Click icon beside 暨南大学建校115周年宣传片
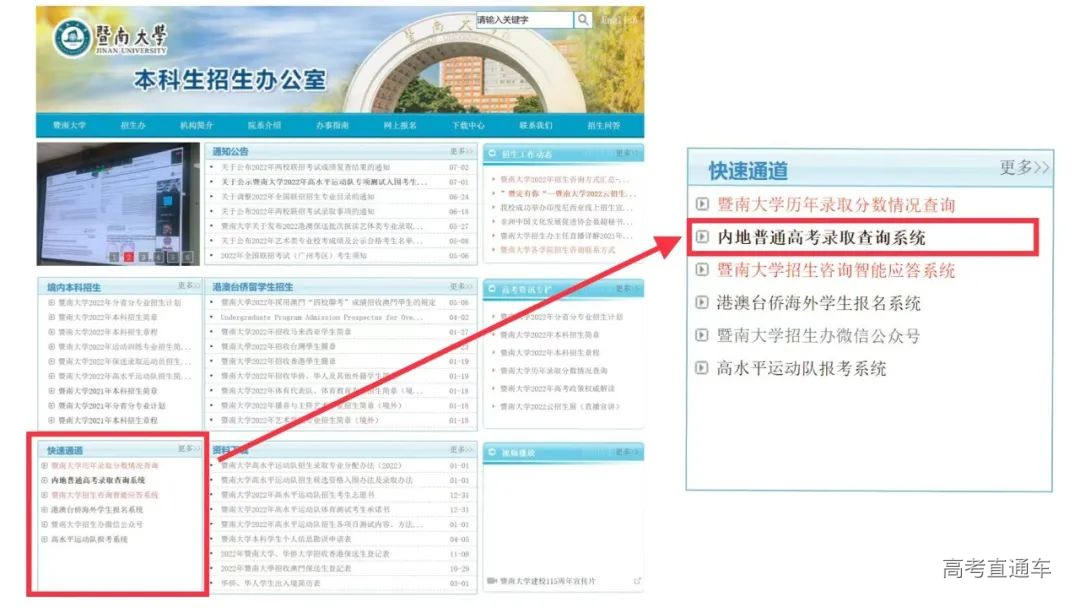Viewport: 1080px width, 608px height. pos(492,579)
